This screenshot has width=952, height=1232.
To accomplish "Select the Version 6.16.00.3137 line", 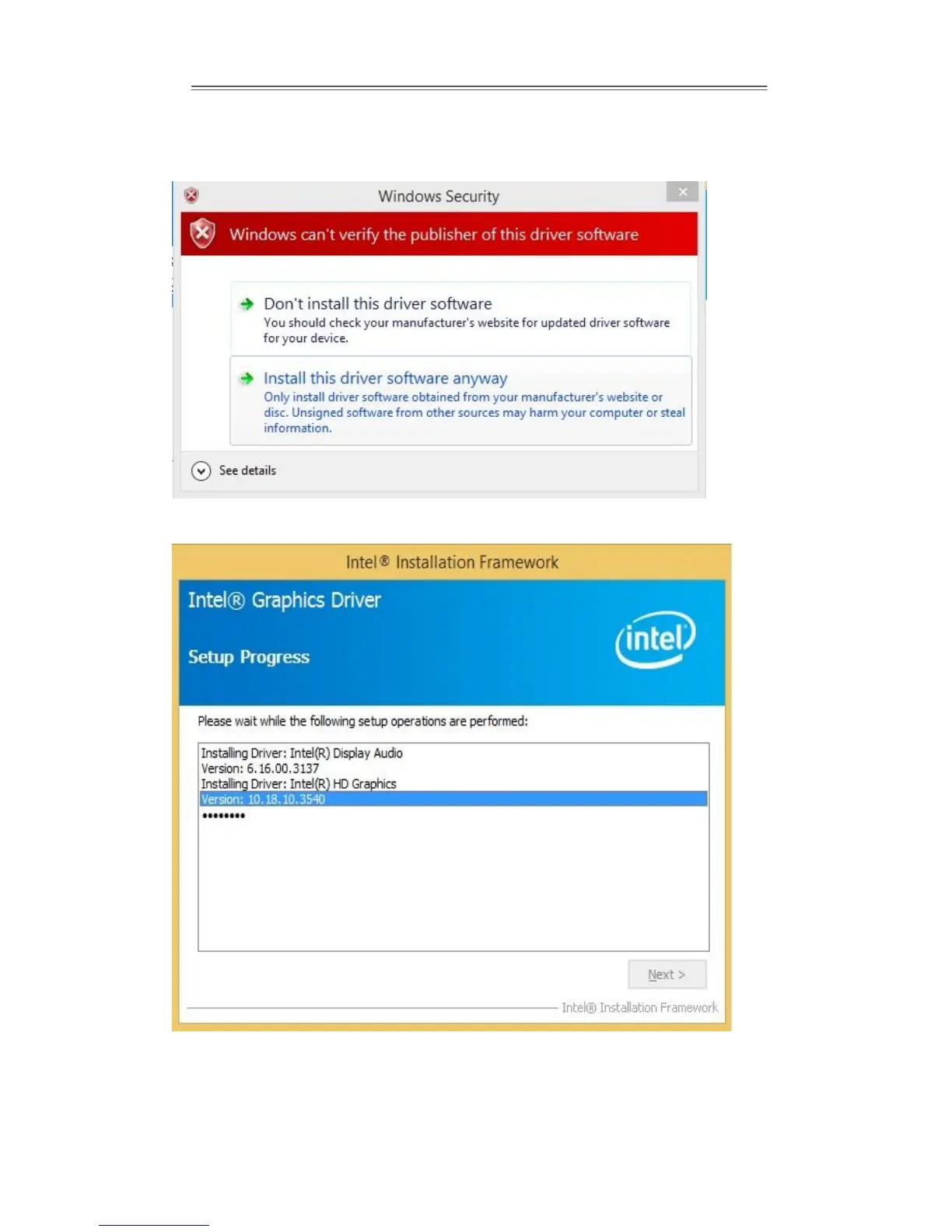I will click(x=260, y=768).
